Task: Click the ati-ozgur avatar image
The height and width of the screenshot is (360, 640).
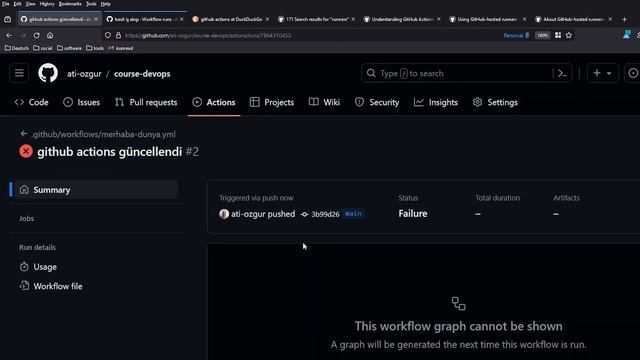Action: [224, 214]
